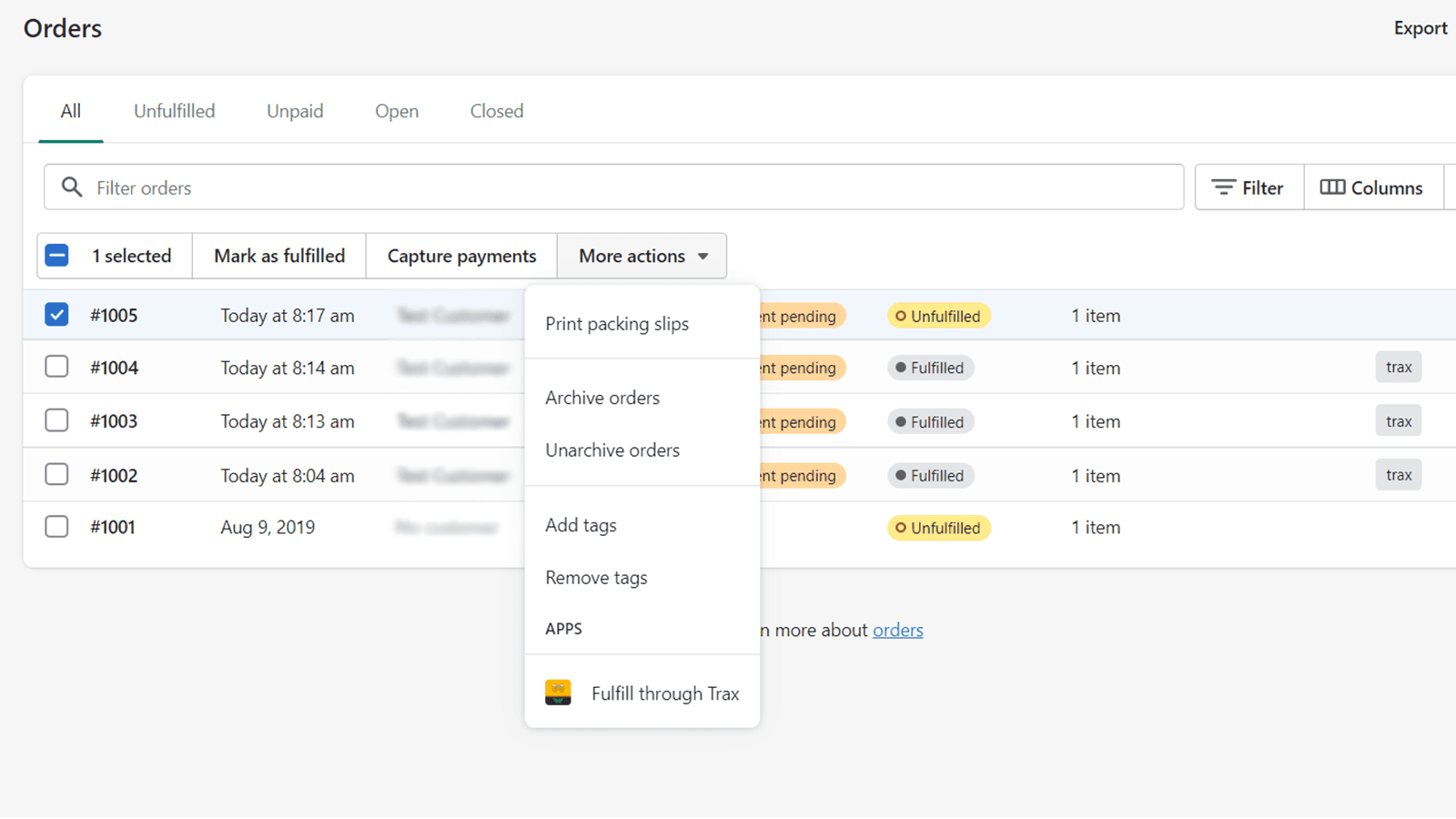Select the checkbox for order #1002
Viewport: 1456px width, 819px height.
pyautogui.click(x=56, y=474)
